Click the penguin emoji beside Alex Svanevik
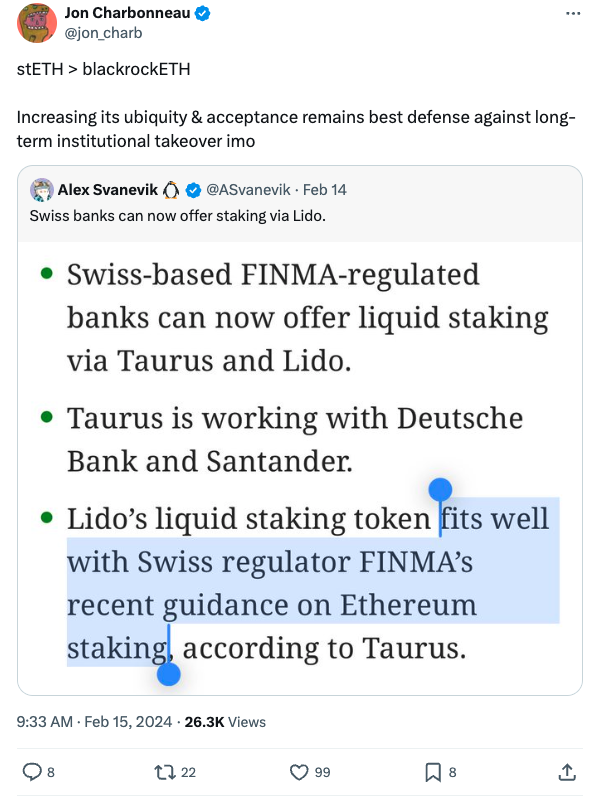597x797 pixels. 171,190
